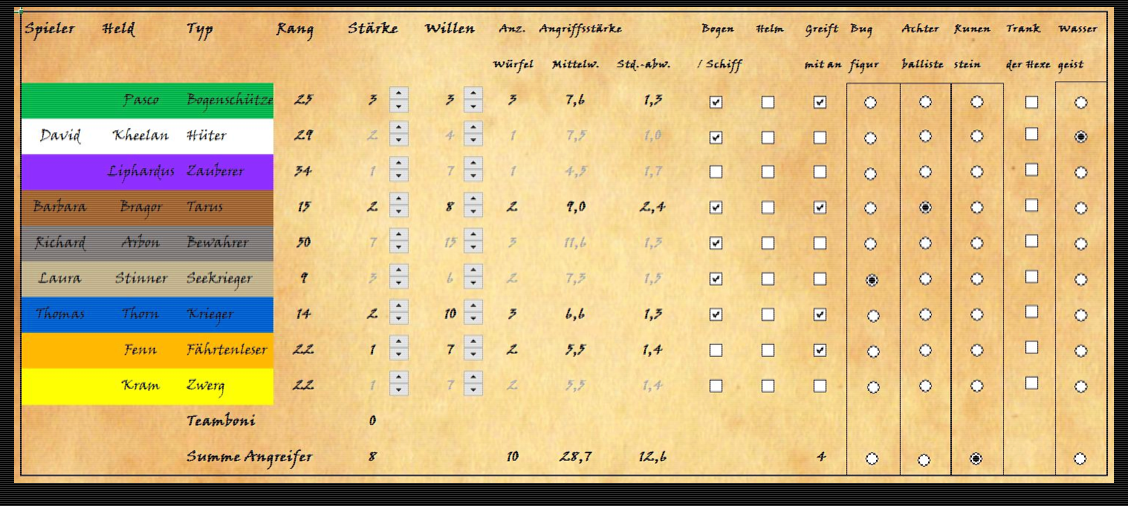The width and height of the screenshot is (1128, 506).
Task: Decrease Thorn's Willen with the down arrow
Action: coord(473,320)
